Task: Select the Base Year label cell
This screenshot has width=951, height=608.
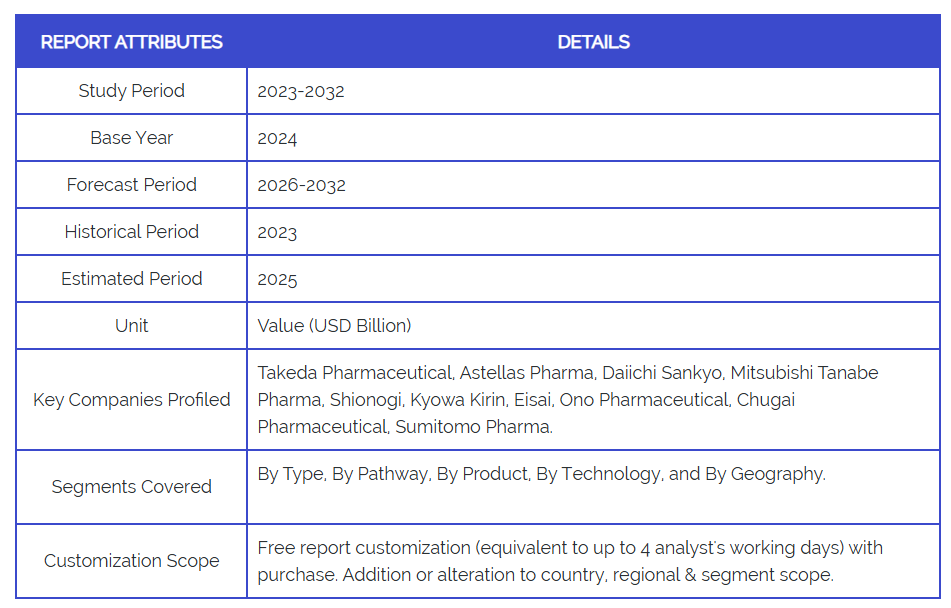Action: click(131, 138)
